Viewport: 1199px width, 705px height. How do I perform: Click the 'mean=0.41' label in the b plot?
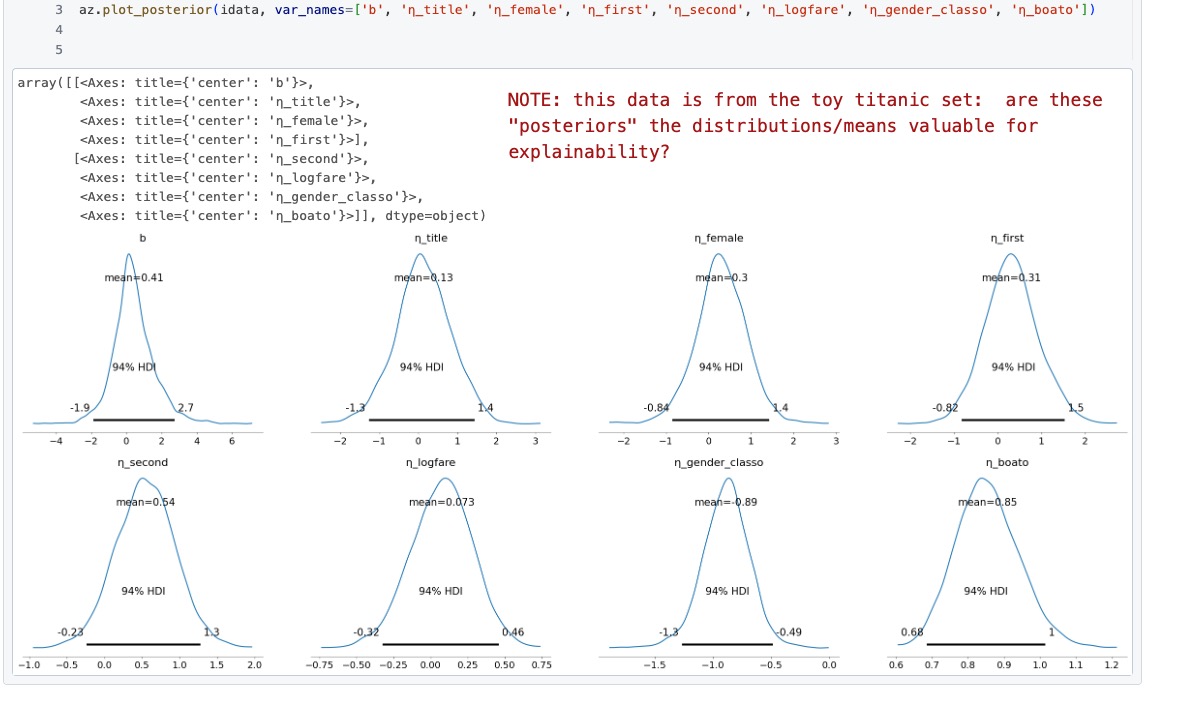tap(134, 278)
